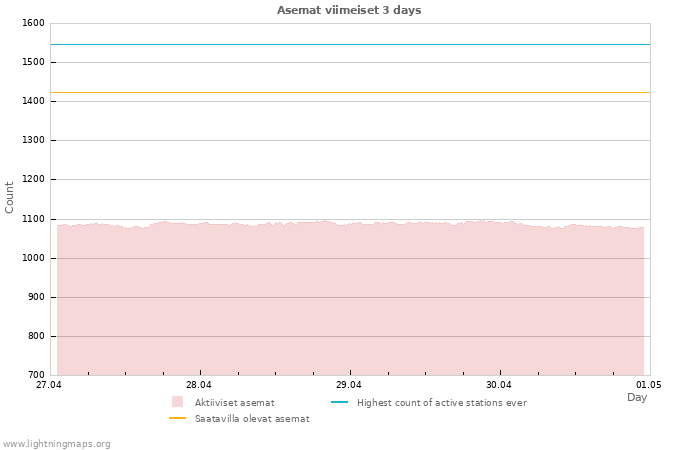
Task: Select the 'Aktiiviset asemat' legend label
Action: (x=234, y=403)
